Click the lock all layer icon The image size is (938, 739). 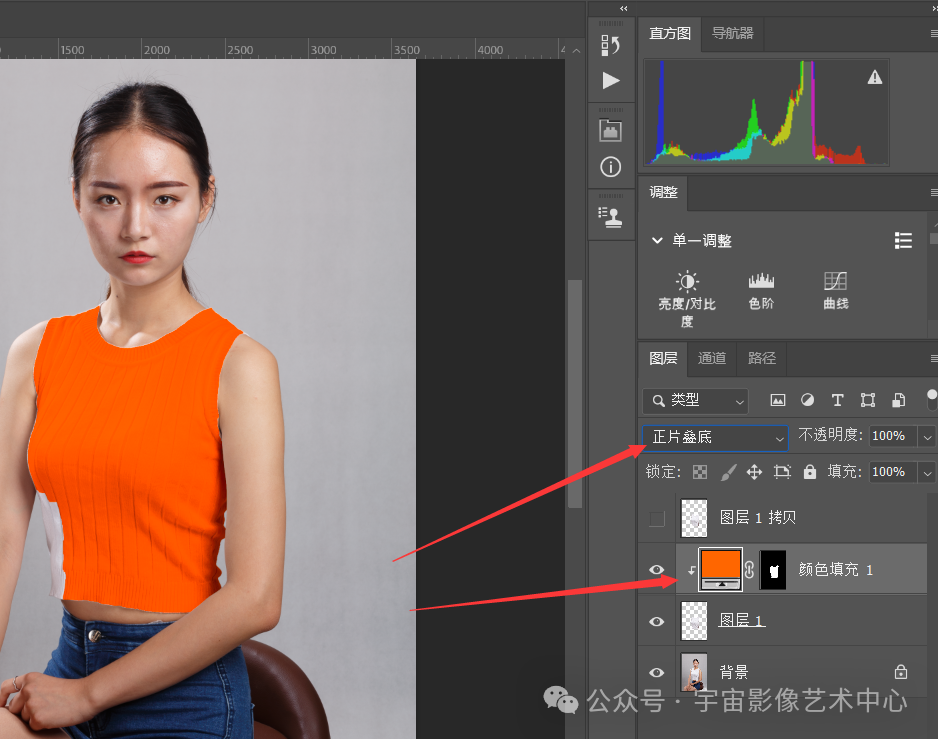(809, 472)
